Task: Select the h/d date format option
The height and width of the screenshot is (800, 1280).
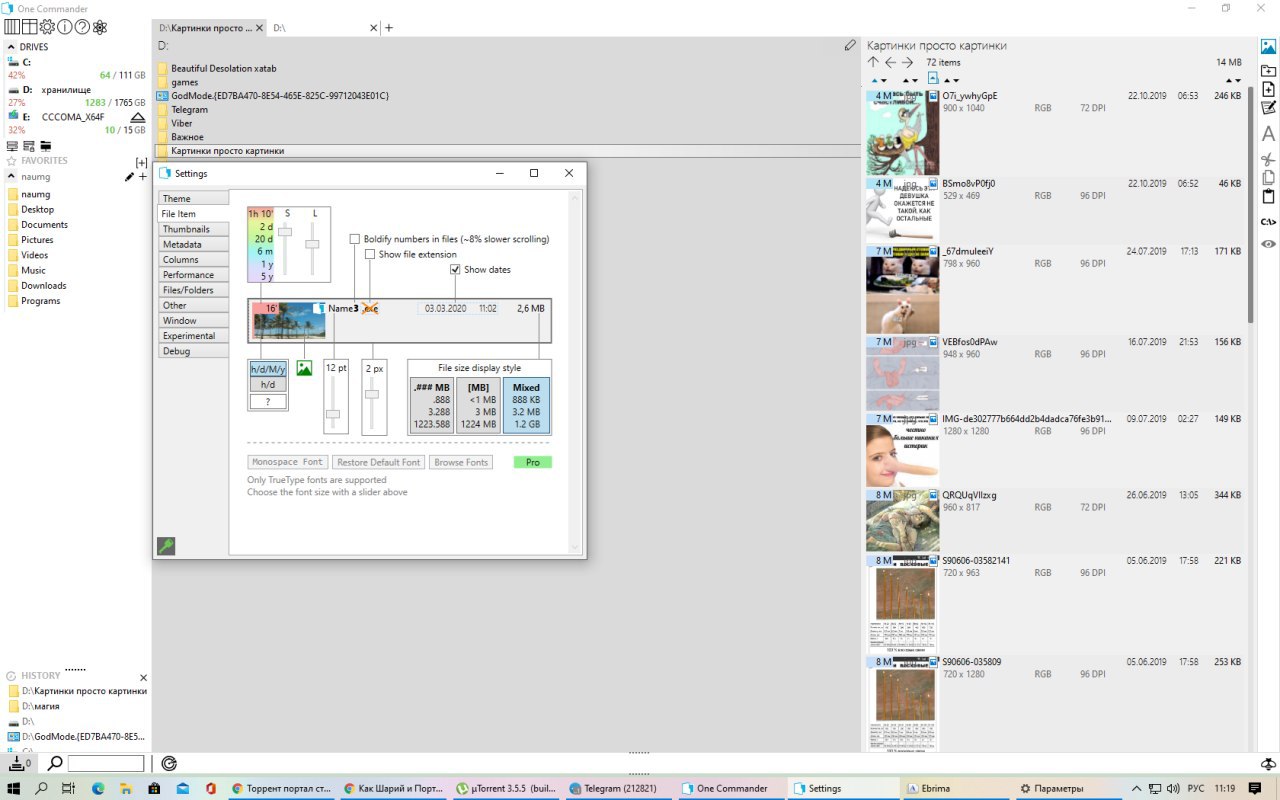Action: [268, 384]
